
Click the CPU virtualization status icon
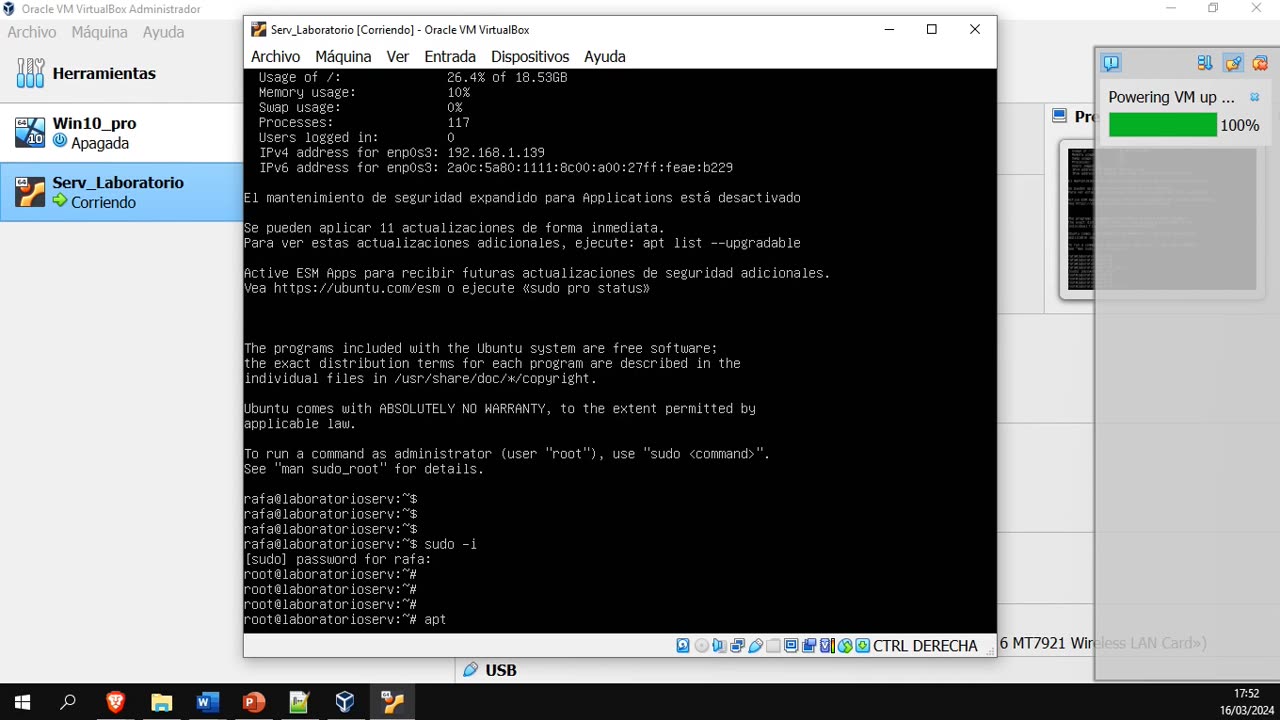[827, 646]
